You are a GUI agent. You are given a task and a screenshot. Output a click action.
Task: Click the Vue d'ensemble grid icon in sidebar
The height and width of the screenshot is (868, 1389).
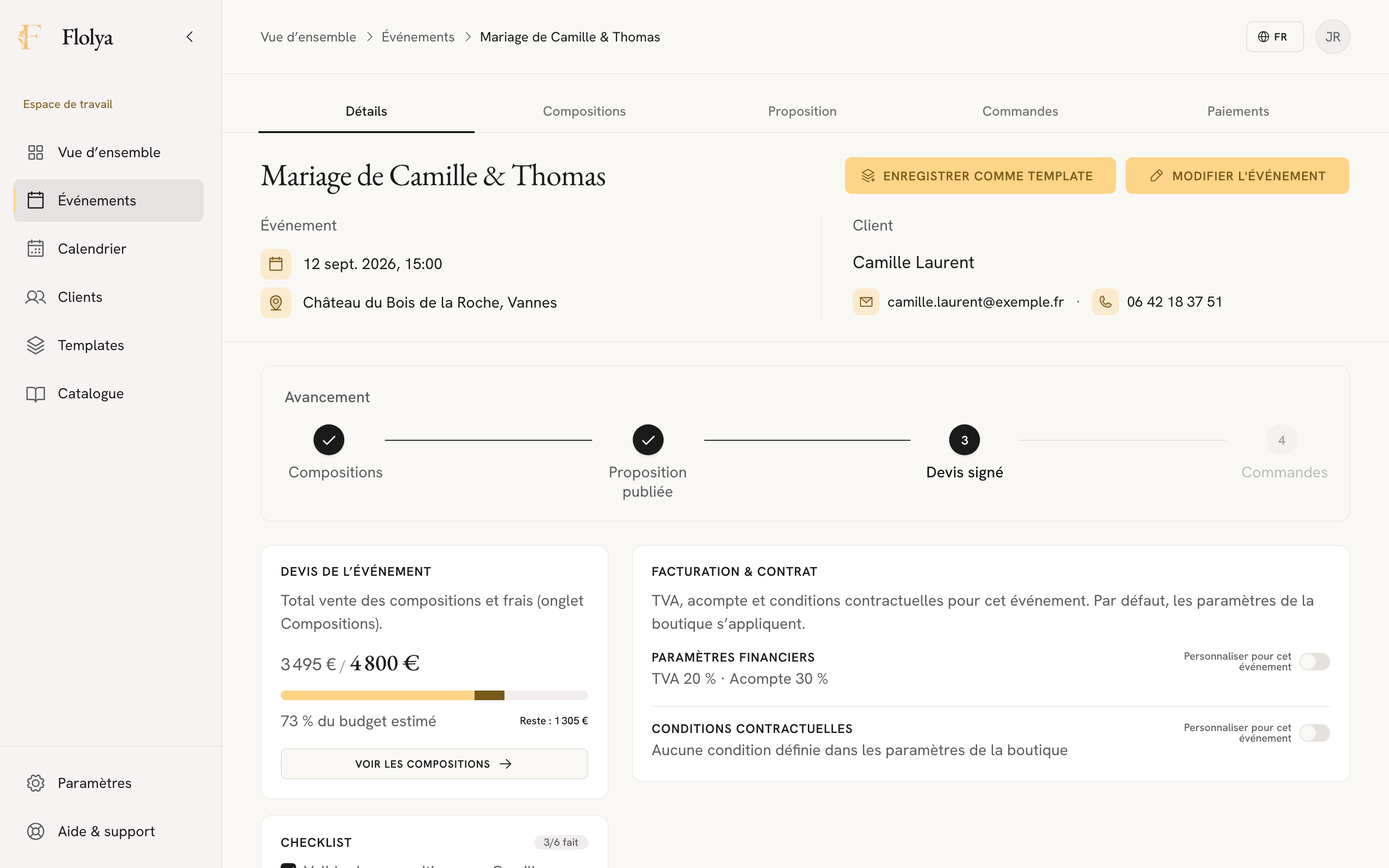[36, 152]
